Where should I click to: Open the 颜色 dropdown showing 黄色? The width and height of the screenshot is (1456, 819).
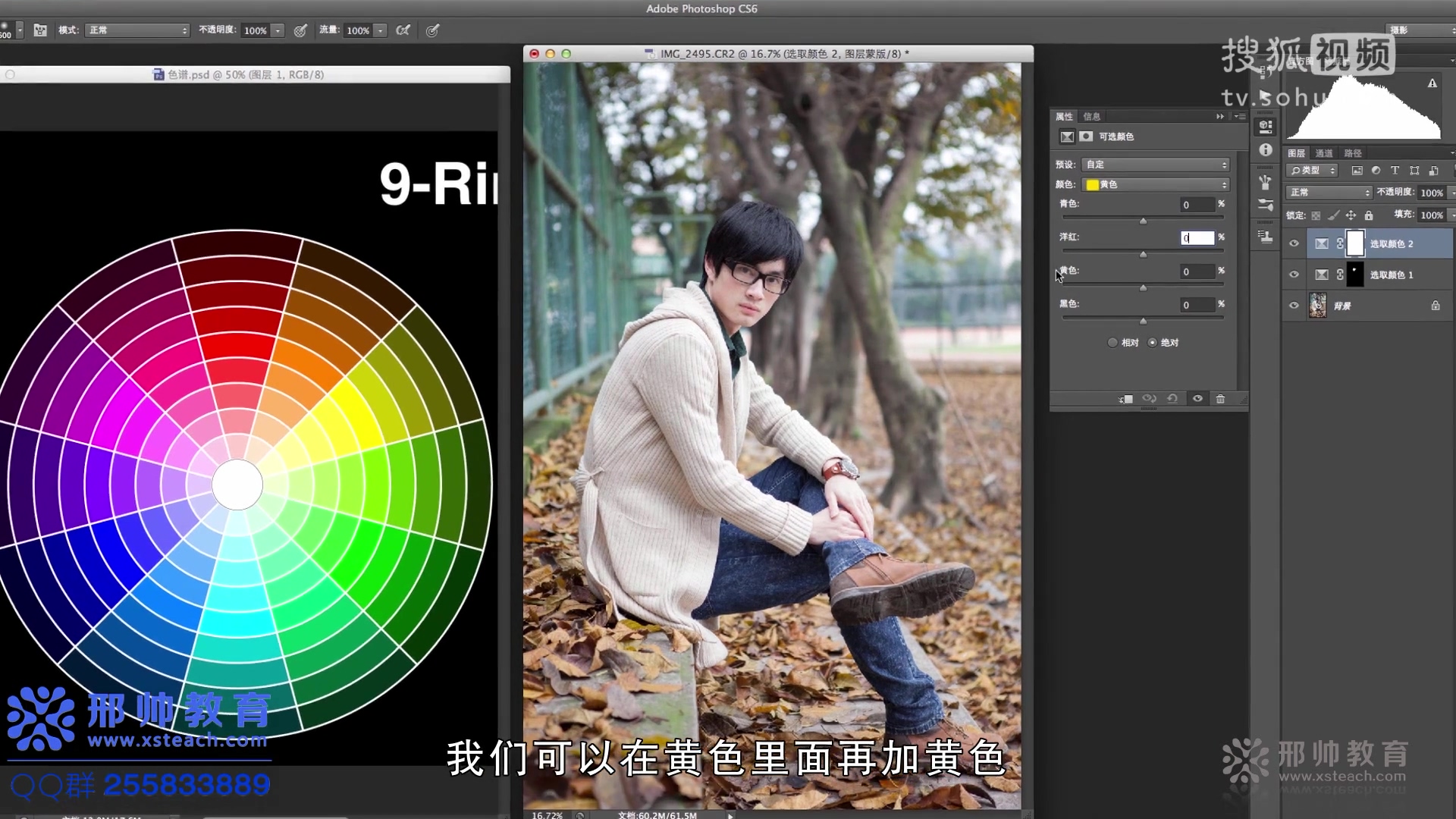(x=1156, y=184)
